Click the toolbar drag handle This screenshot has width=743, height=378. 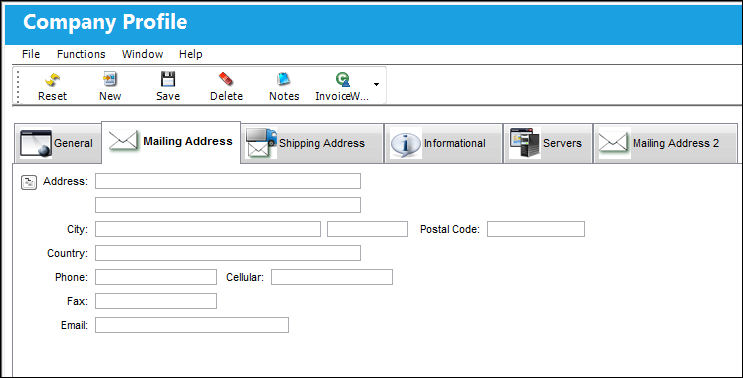(x=19, y=86)
